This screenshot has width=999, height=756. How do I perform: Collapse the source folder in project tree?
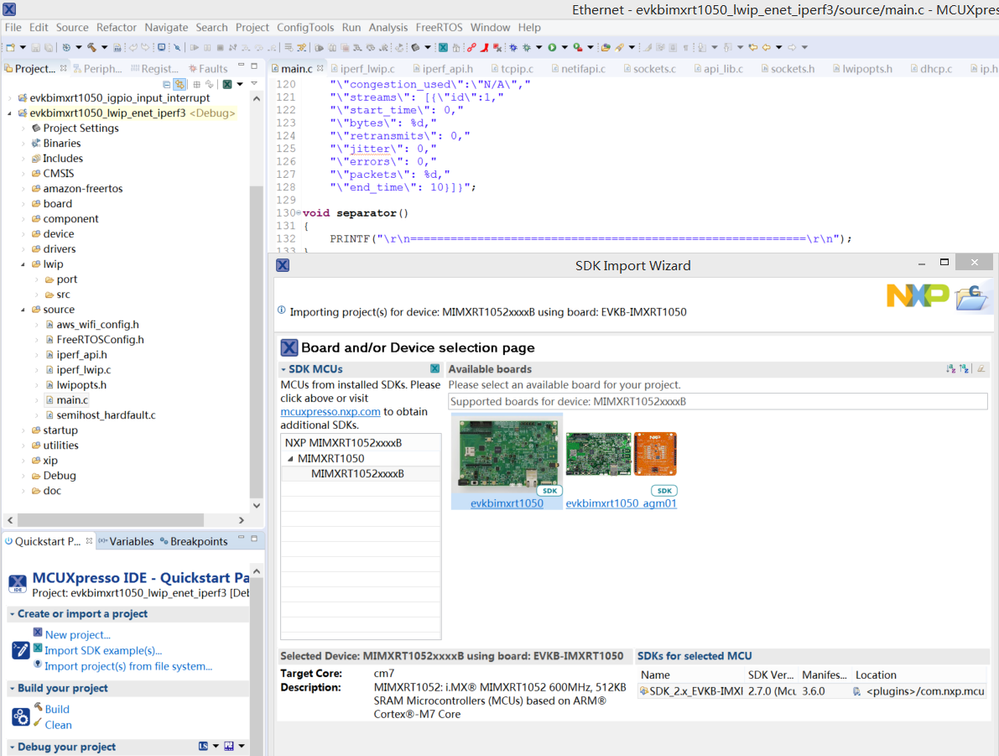click(x=24, y=310)
